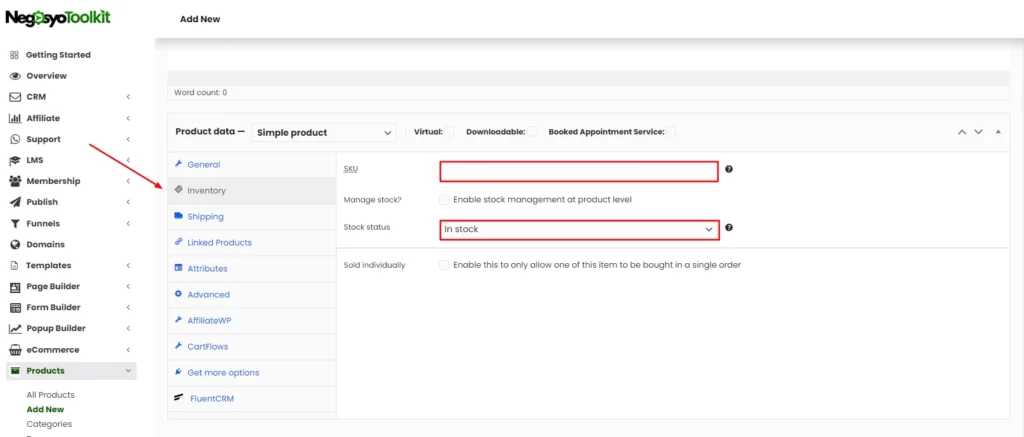The height and width of the screenshot is (437, 1024).
Task: Click the NegosyoToolkit logo
Action: [x=58, y=17]
